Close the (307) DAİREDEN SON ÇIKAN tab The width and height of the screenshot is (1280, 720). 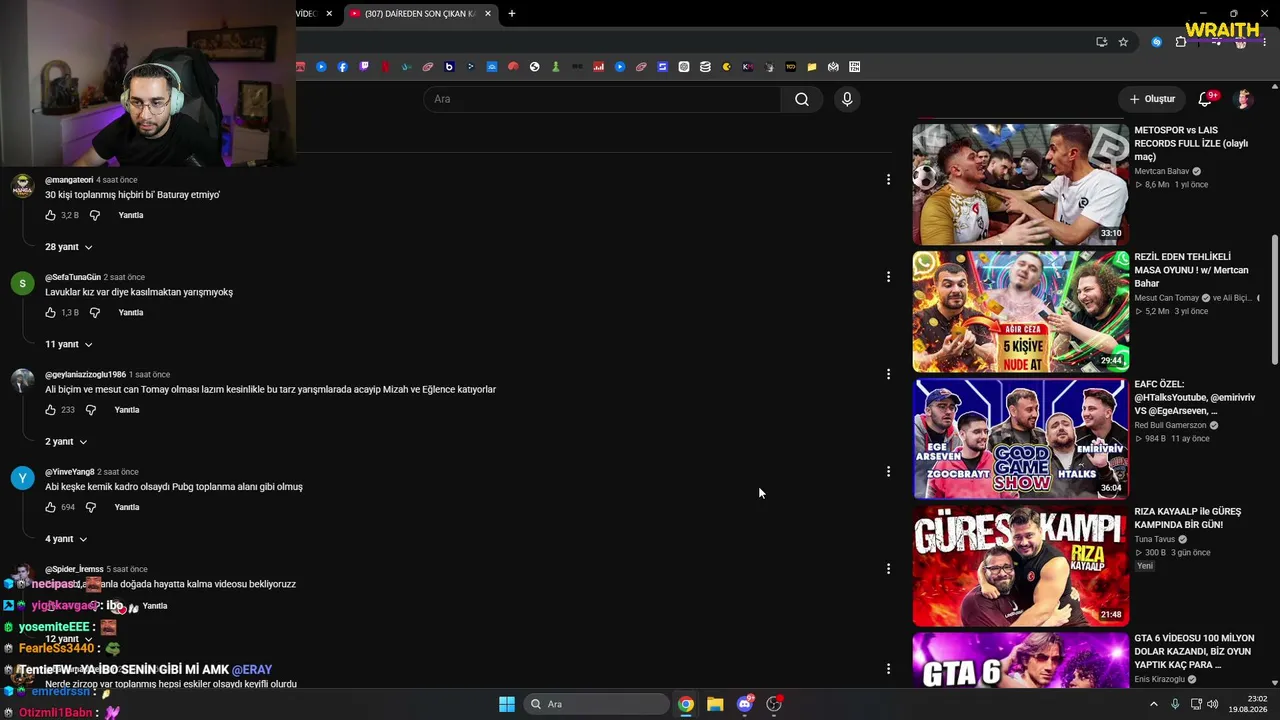point(488,14)
